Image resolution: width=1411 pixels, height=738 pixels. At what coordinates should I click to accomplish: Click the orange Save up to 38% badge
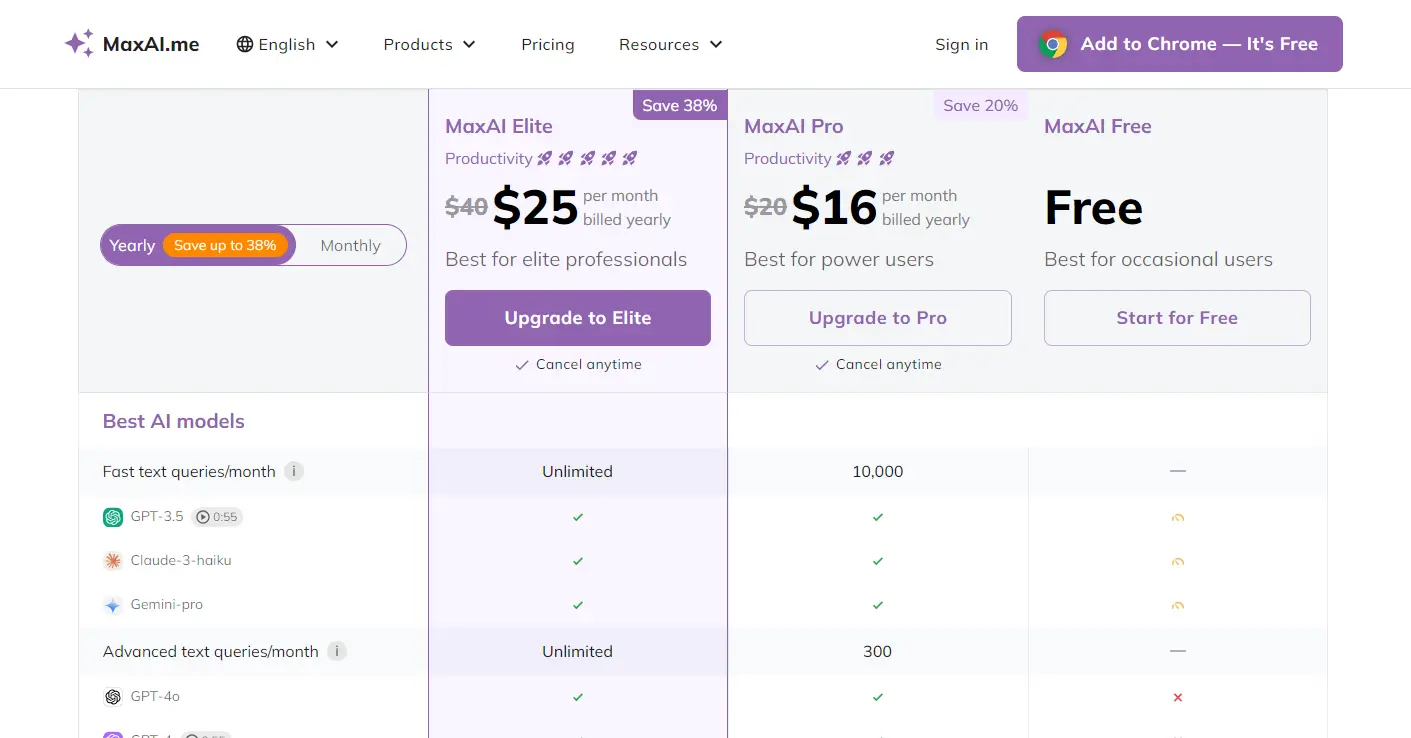(x=225, y=245)
